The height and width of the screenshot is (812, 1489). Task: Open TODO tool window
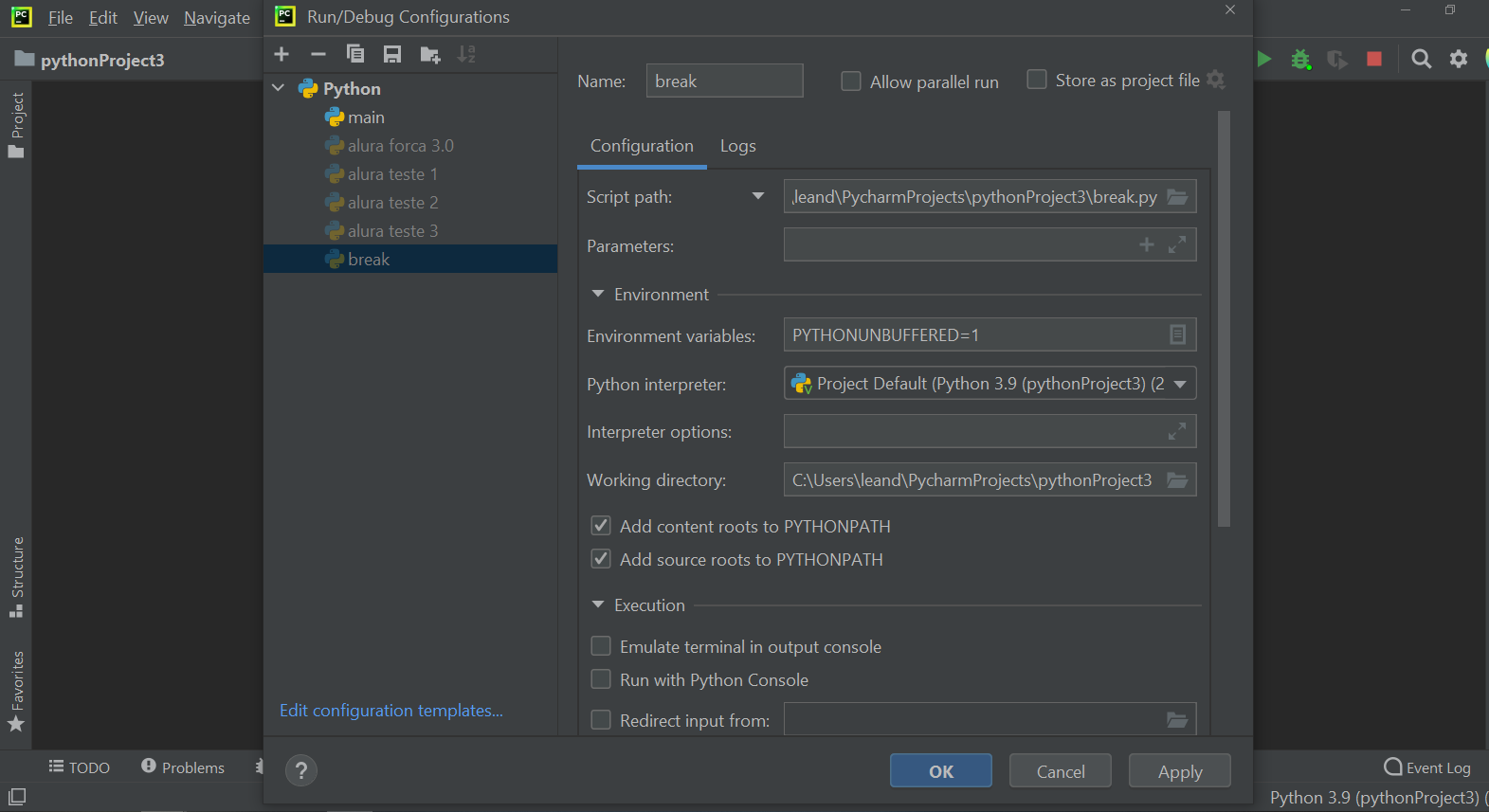(x=80, y=767)
